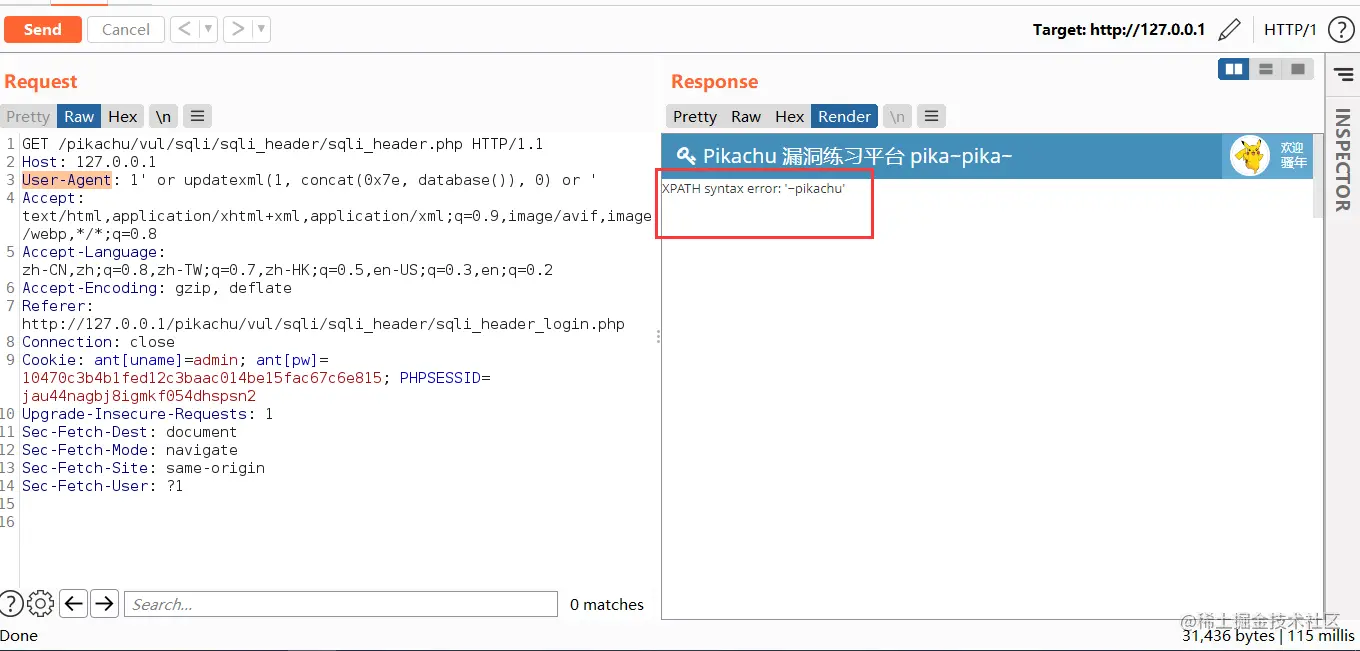Click the Upgrade-Insecure-Requests header line

(x=147, y=414)
